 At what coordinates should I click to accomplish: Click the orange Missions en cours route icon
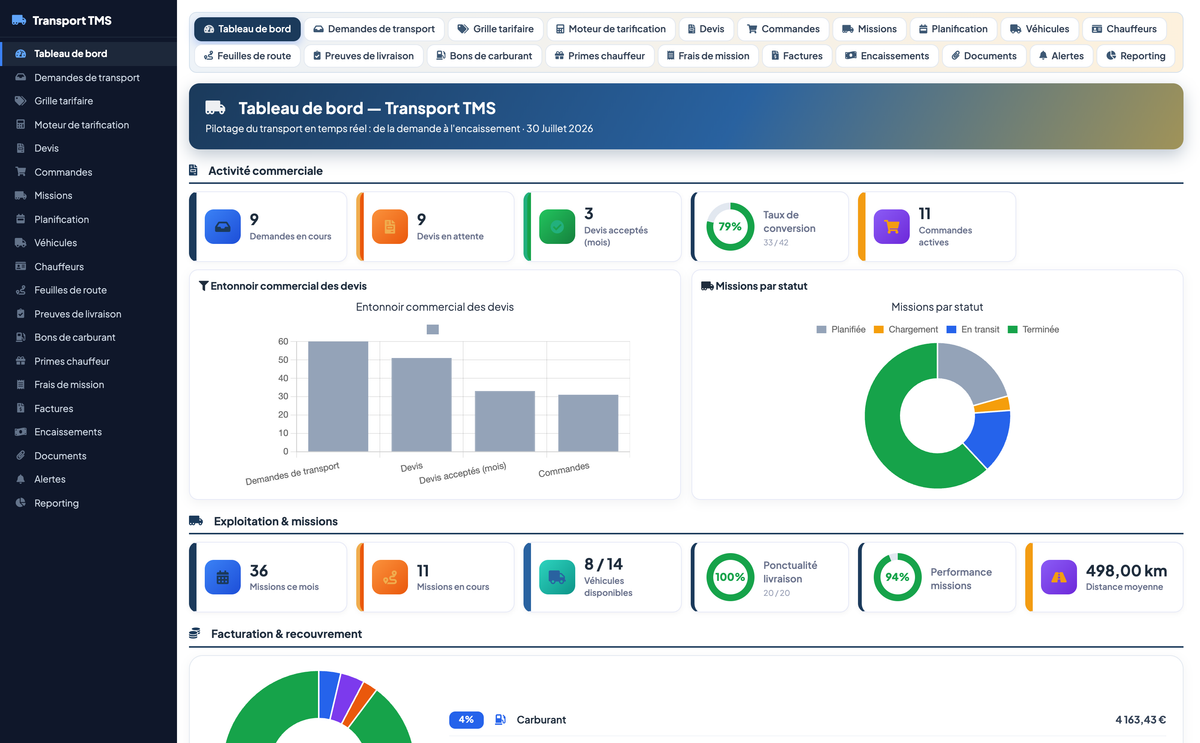click(x=390, y=577)
